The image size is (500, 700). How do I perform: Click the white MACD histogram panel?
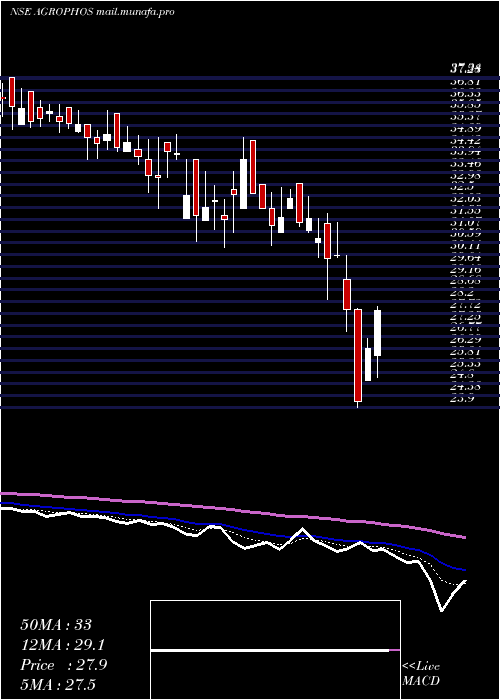click(x=275, y=650)
